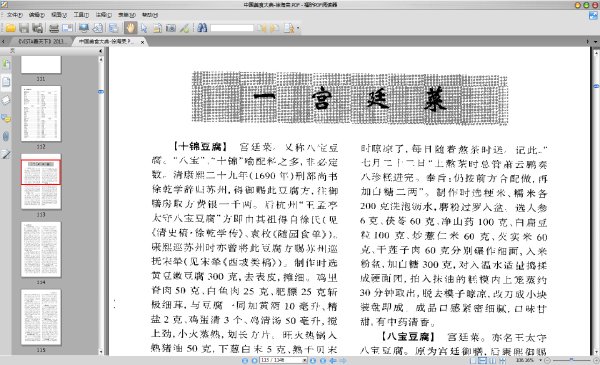Click the binoculars Search icon

pyautogui.click(x=202, y=28)
